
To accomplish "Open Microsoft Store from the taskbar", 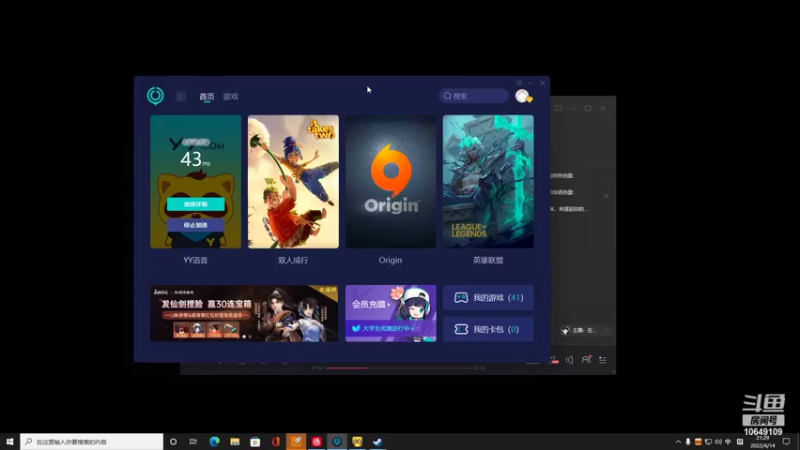I will 255,441.
